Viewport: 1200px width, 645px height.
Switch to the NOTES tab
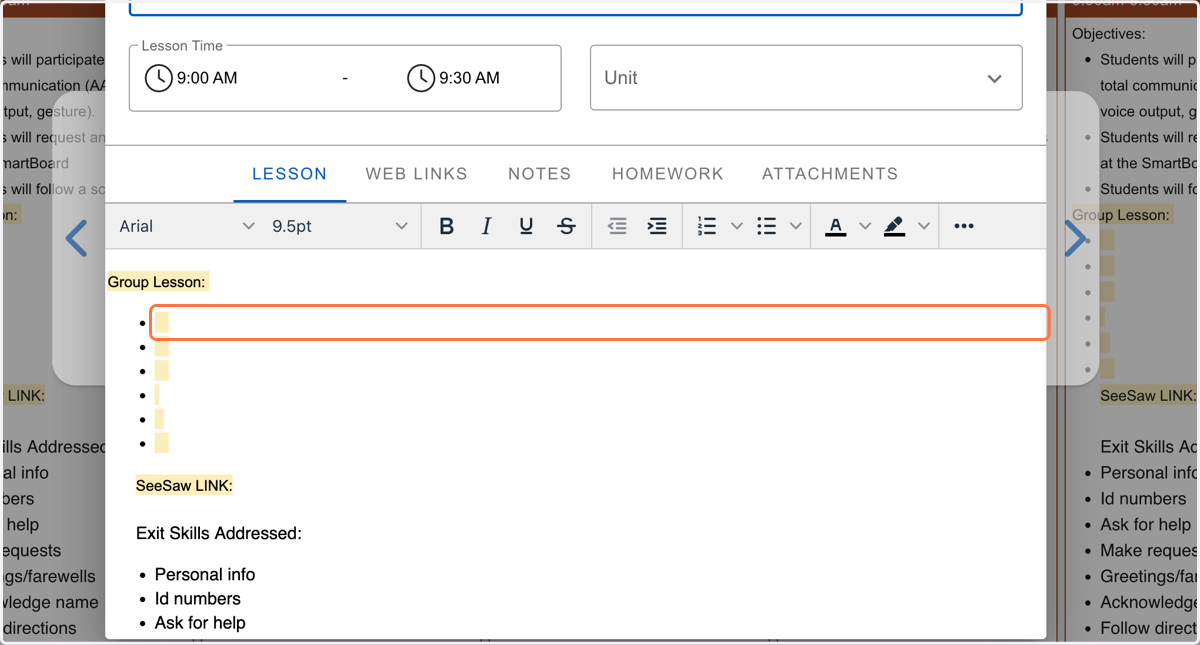(540, 174)
